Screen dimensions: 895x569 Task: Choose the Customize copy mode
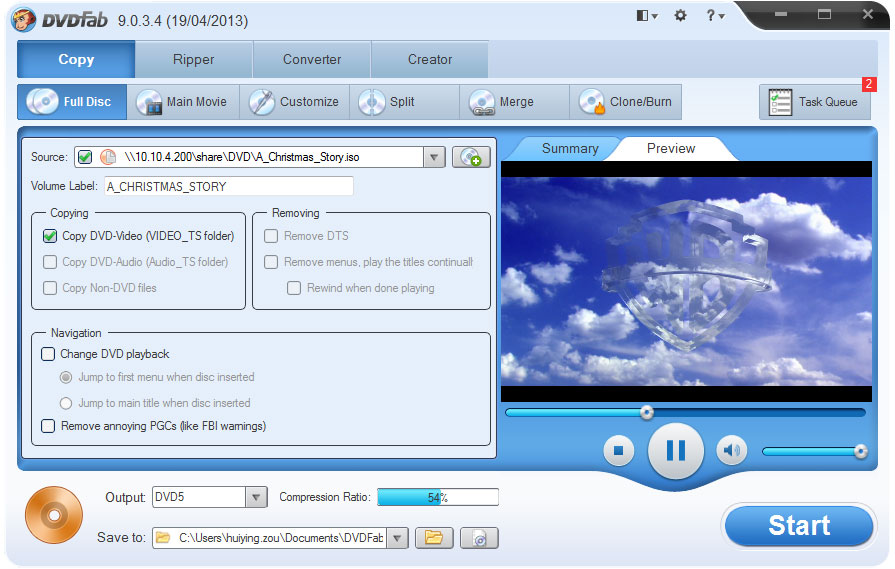point(294,102)
